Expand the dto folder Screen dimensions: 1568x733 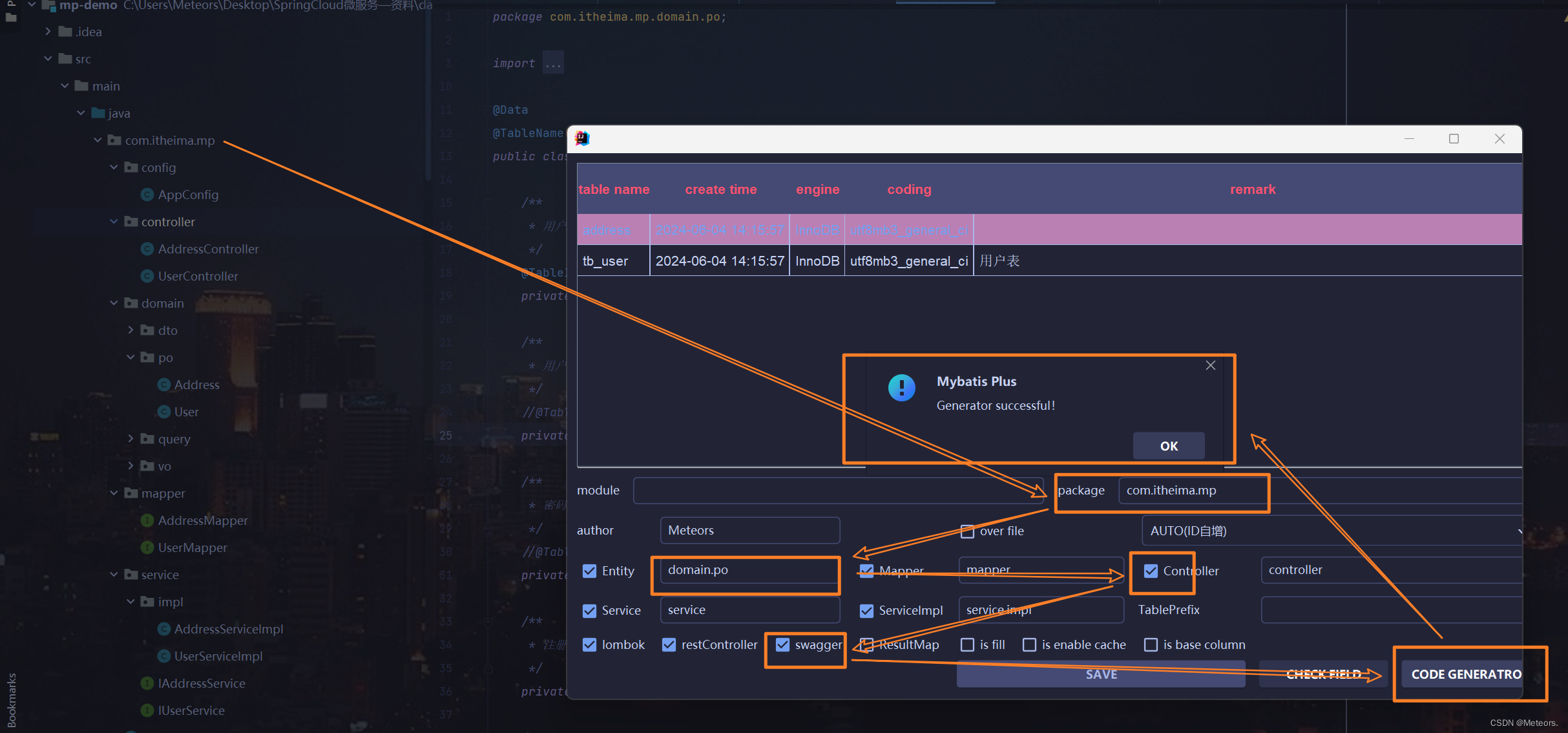(x=131, y=330)
